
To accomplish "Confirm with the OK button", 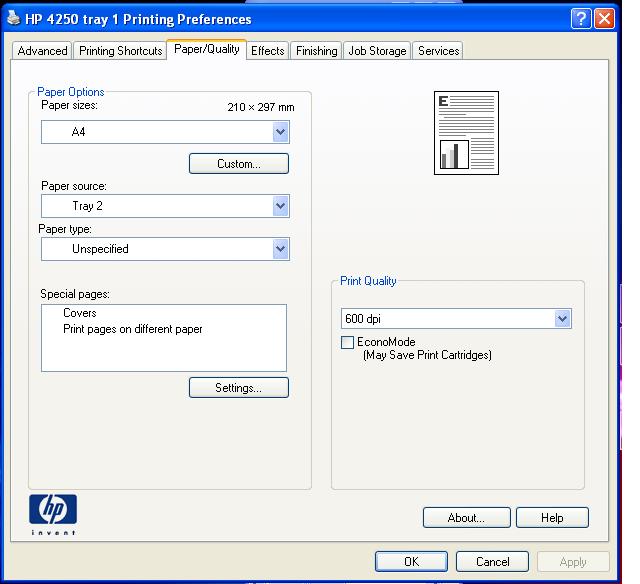I will click(x=411, y=562).
